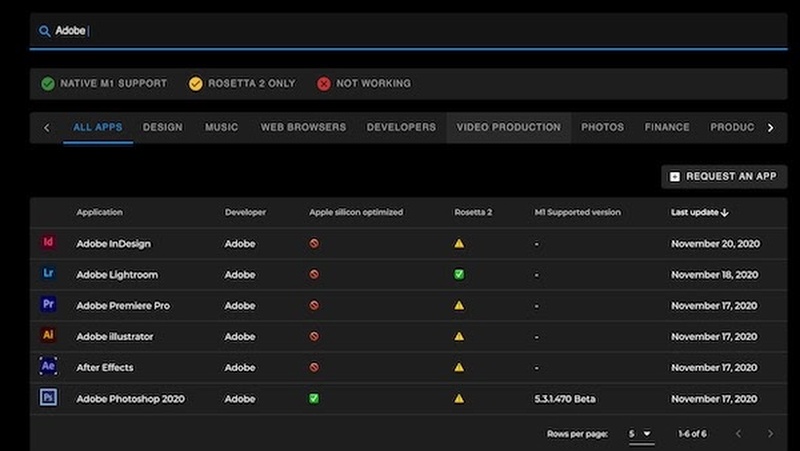
Task: Switch to the Video Production tab
Action: tap(508, 128)
